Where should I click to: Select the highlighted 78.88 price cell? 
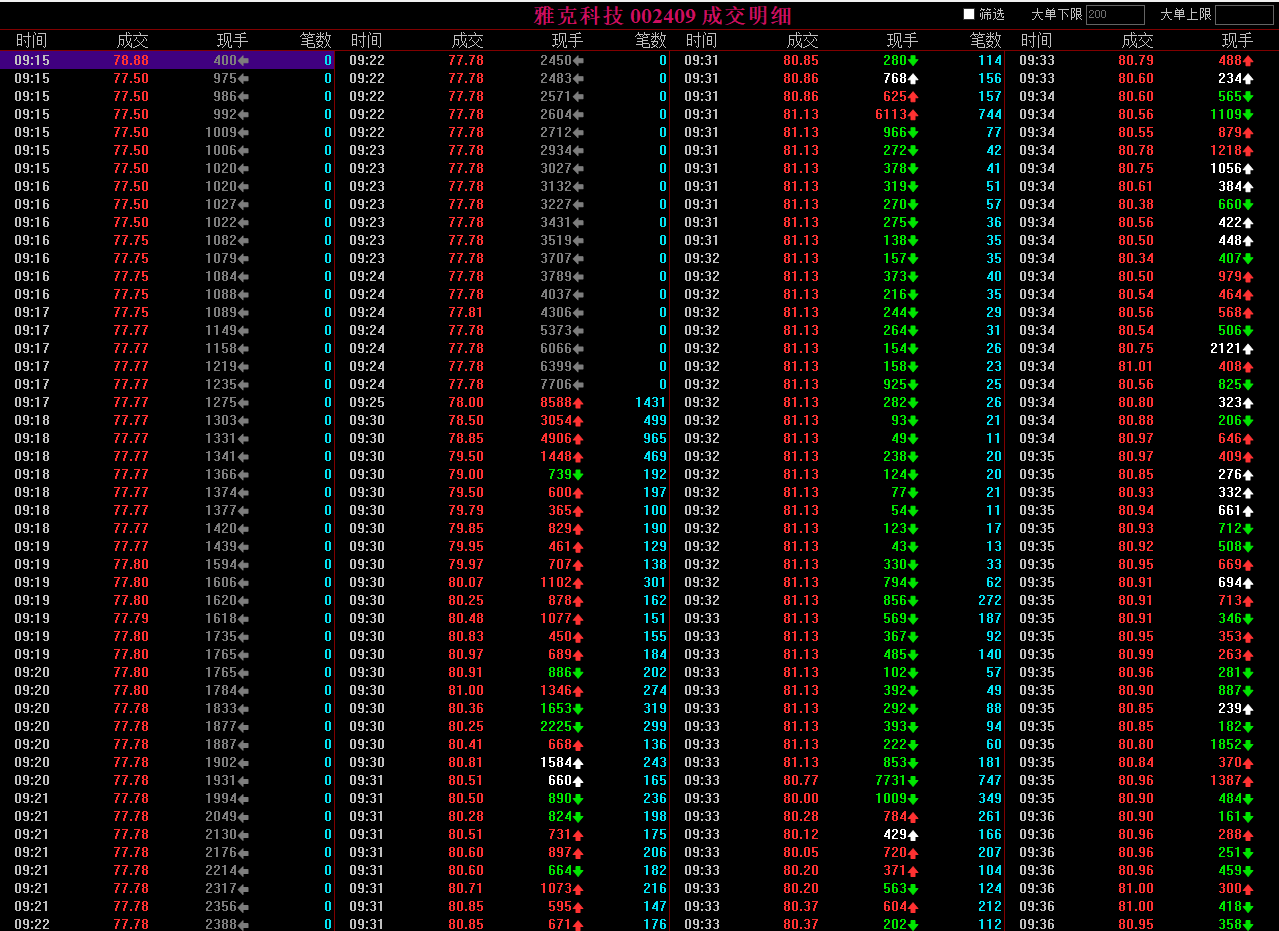click(131, 60)
